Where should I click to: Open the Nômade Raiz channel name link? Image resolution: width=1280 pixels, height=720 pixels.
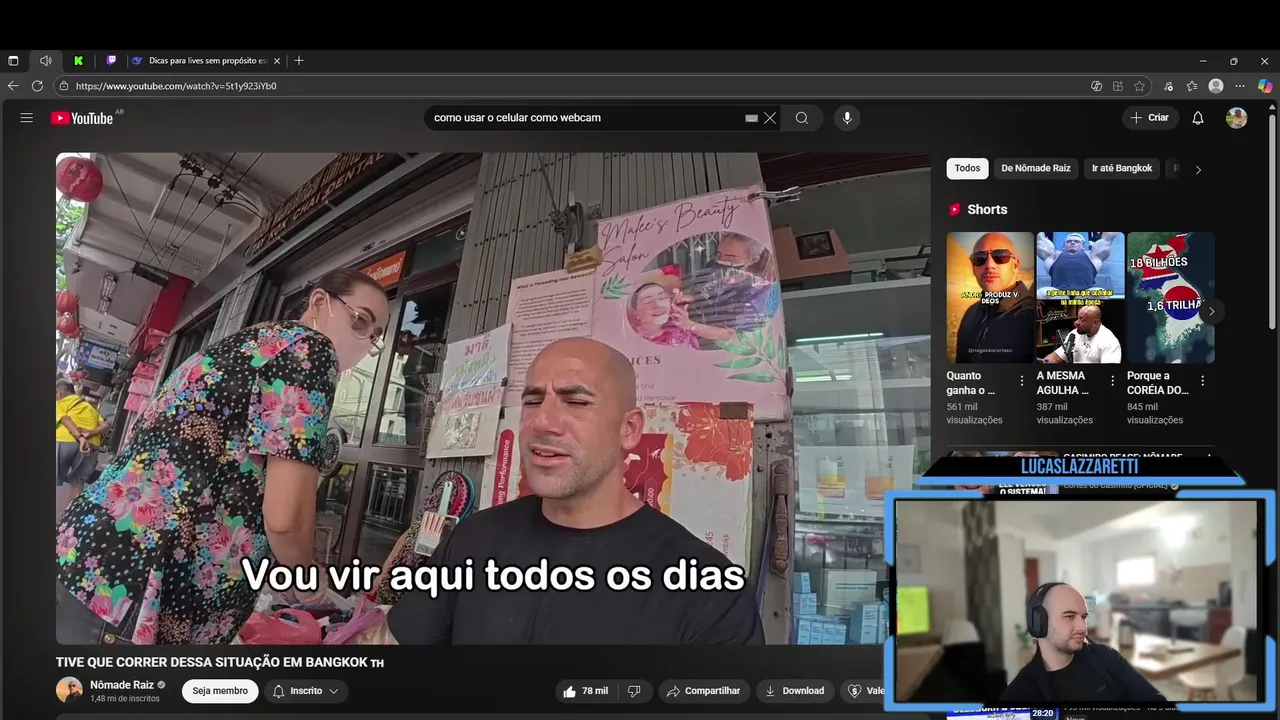pos(122,685)
